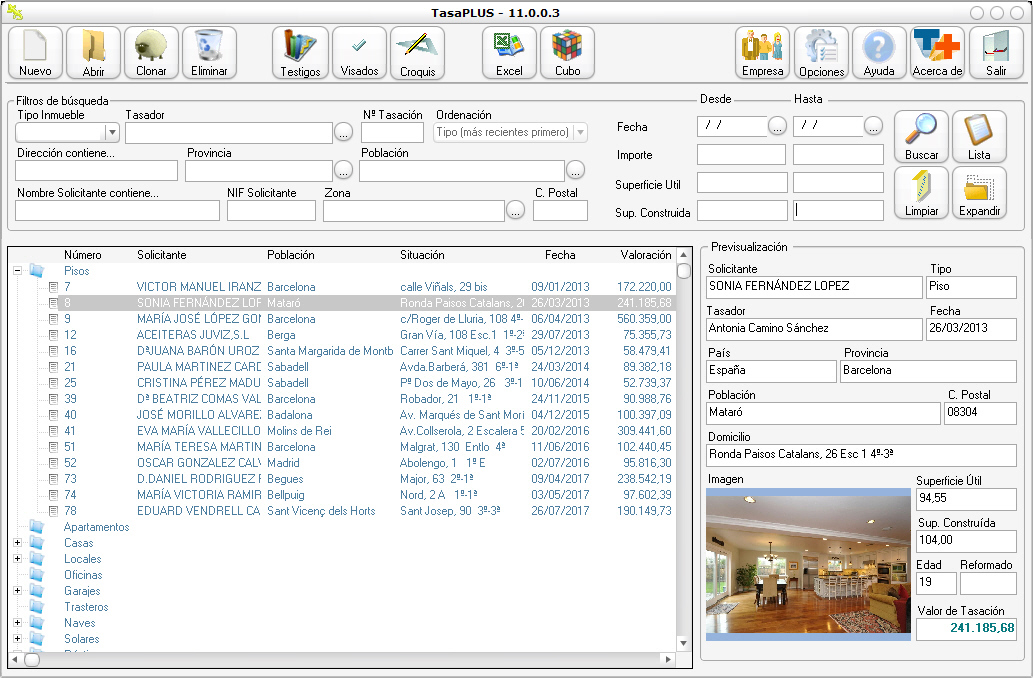Click the horizontal scrollbar of the list
This screenshot has height=678, width=1033.
pos(340,659)
